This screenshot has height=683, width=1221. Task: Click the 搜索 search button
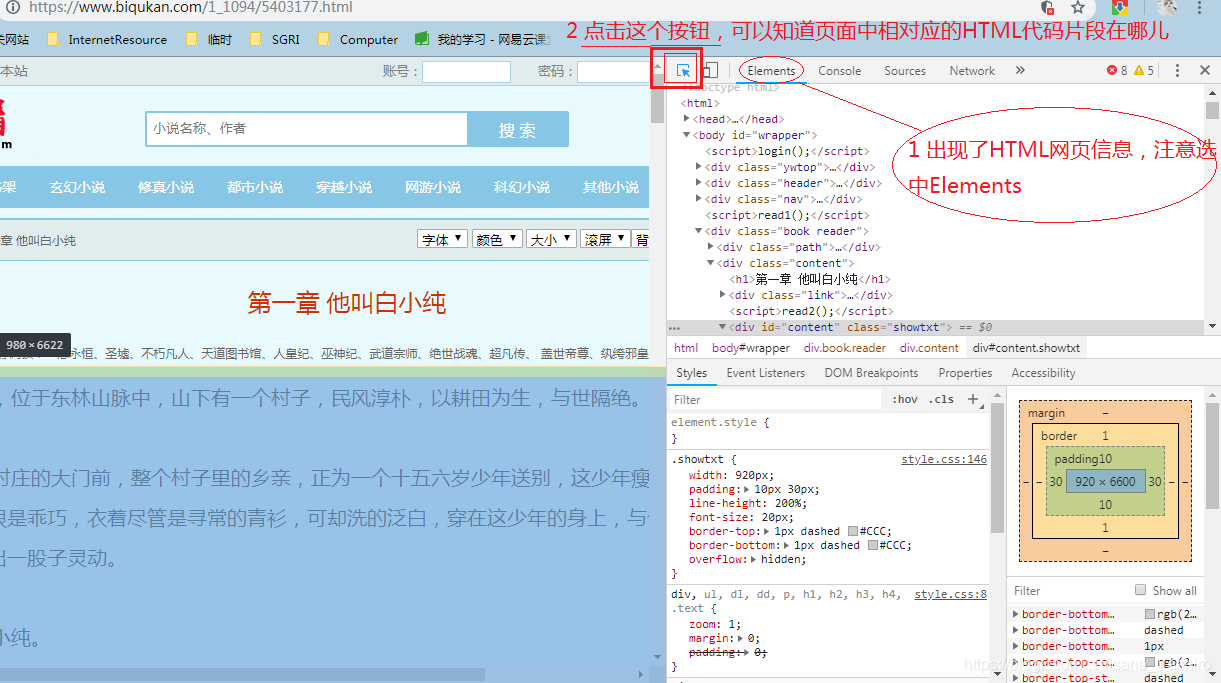click(x=518, y=129)
